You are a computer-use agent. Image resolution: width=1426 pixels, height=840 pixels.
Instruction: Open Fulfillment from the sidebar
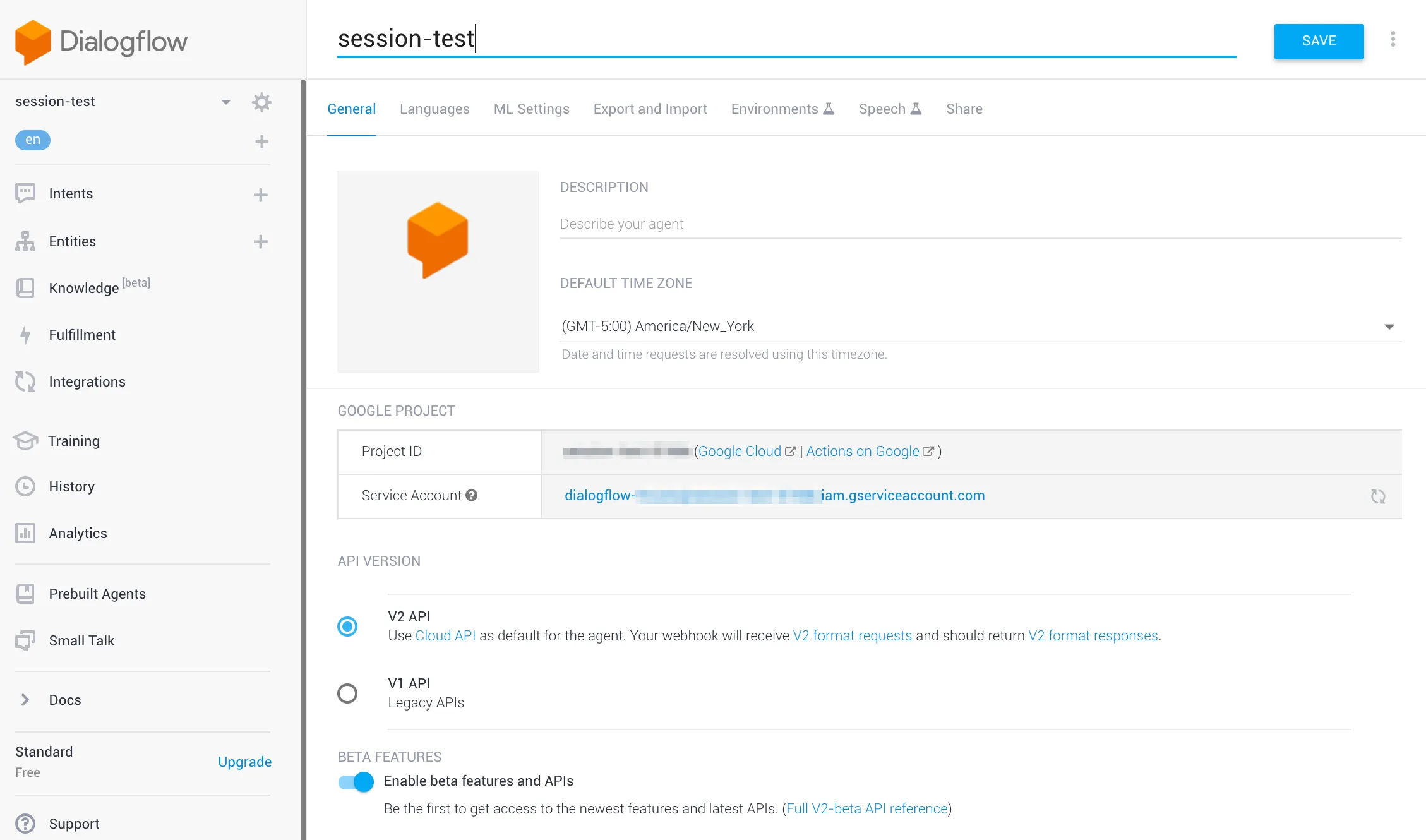(x=82, y=335)
